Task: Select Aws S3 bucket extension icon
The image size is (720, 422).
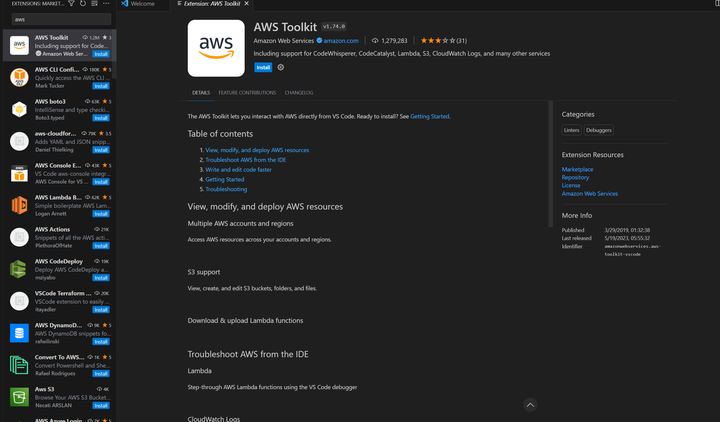Action: tap(19, 397)
